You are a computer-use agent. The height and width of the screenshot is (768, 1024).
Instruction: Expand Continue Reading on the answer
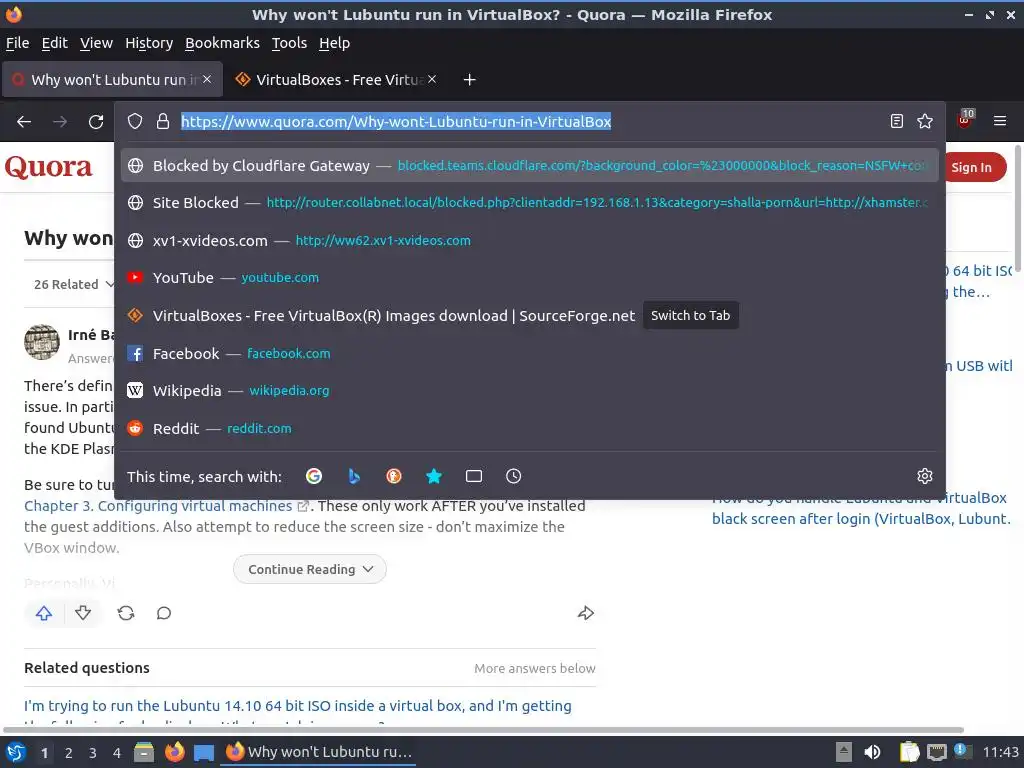(x=310, y=569)
